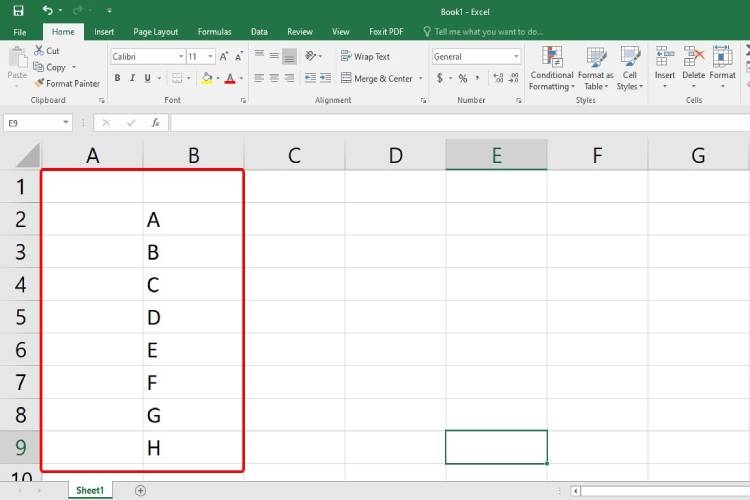Toggle italic formatting
The height and width of the screenshot is (500, 750).
(x=132, y=78)
